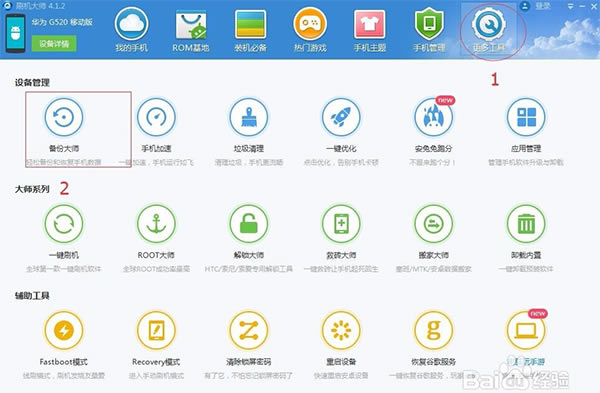
Task: Start 一键刷机 flashing tool
Action: [x=64, y=224]
